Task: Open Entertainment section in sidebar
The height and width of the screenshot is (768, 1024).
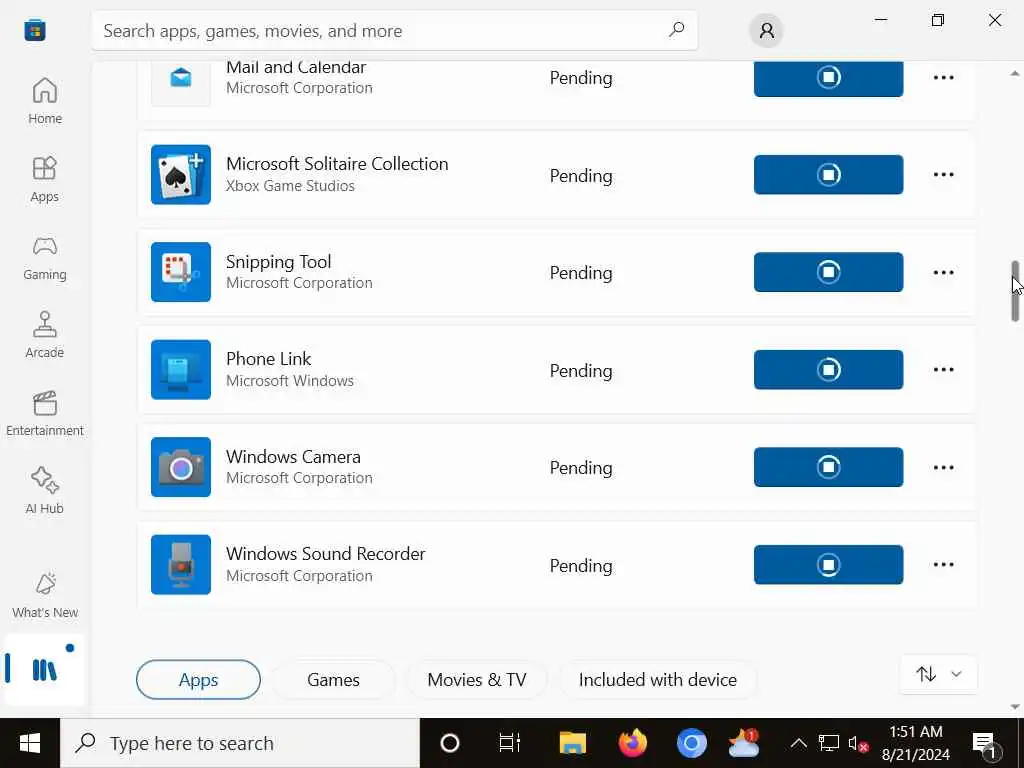Action: [x=44, y=413]
